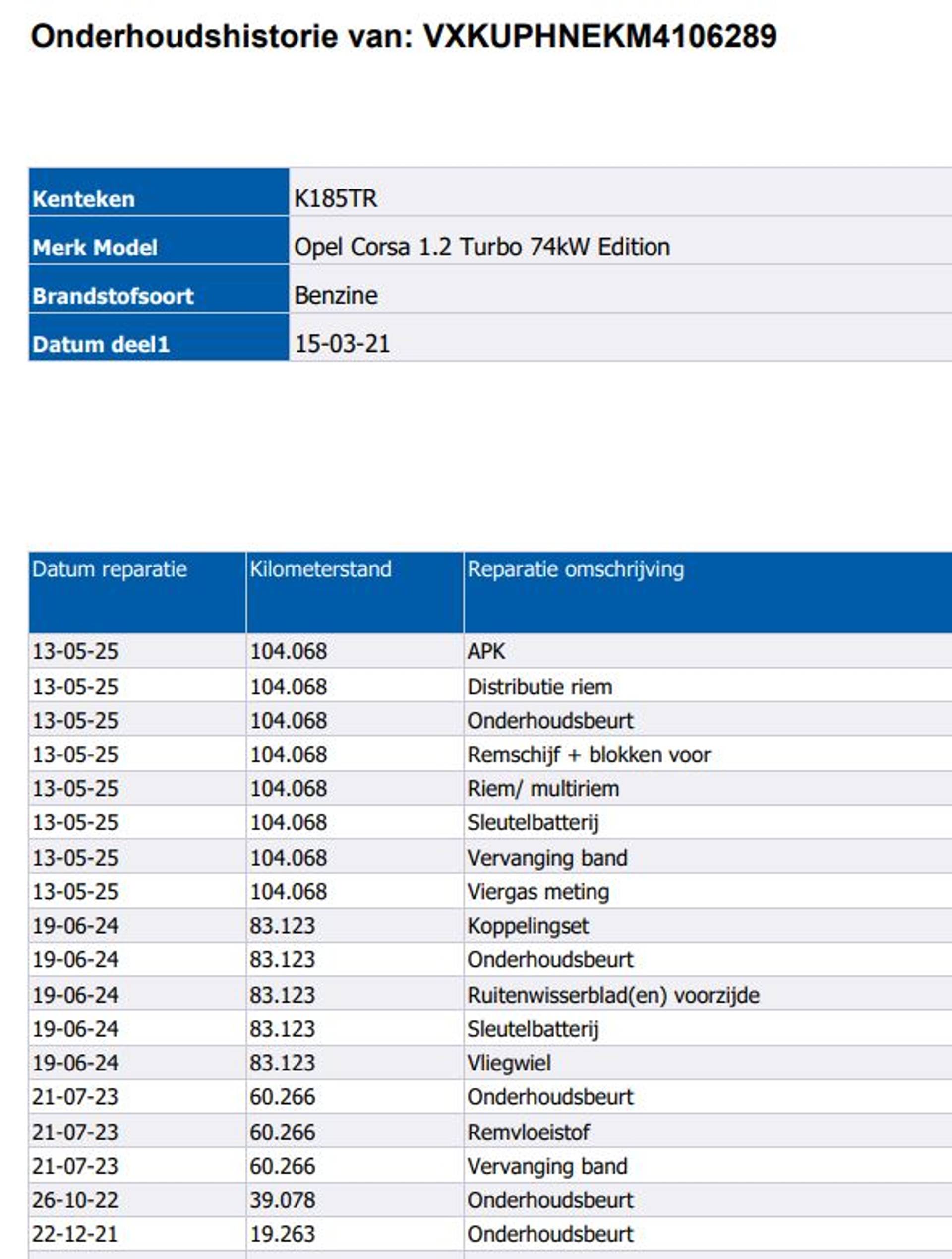Click the Vliegwiel entry
This screenshot has height=1259, width=952.
pyautogui.click(x=509, y=1063)
